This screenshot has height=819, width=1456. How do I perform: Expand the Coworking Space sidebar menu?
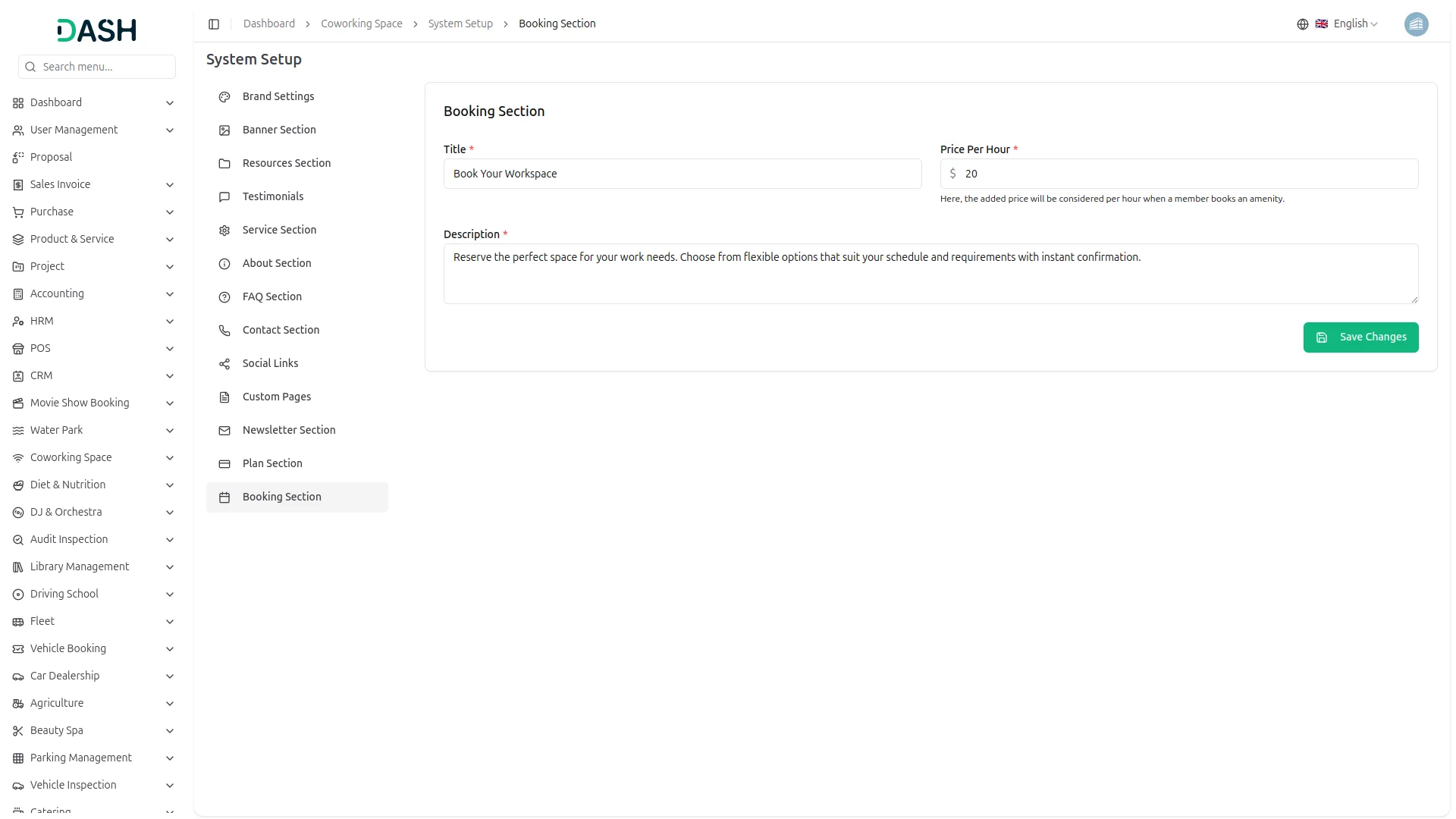coord(71,458)
